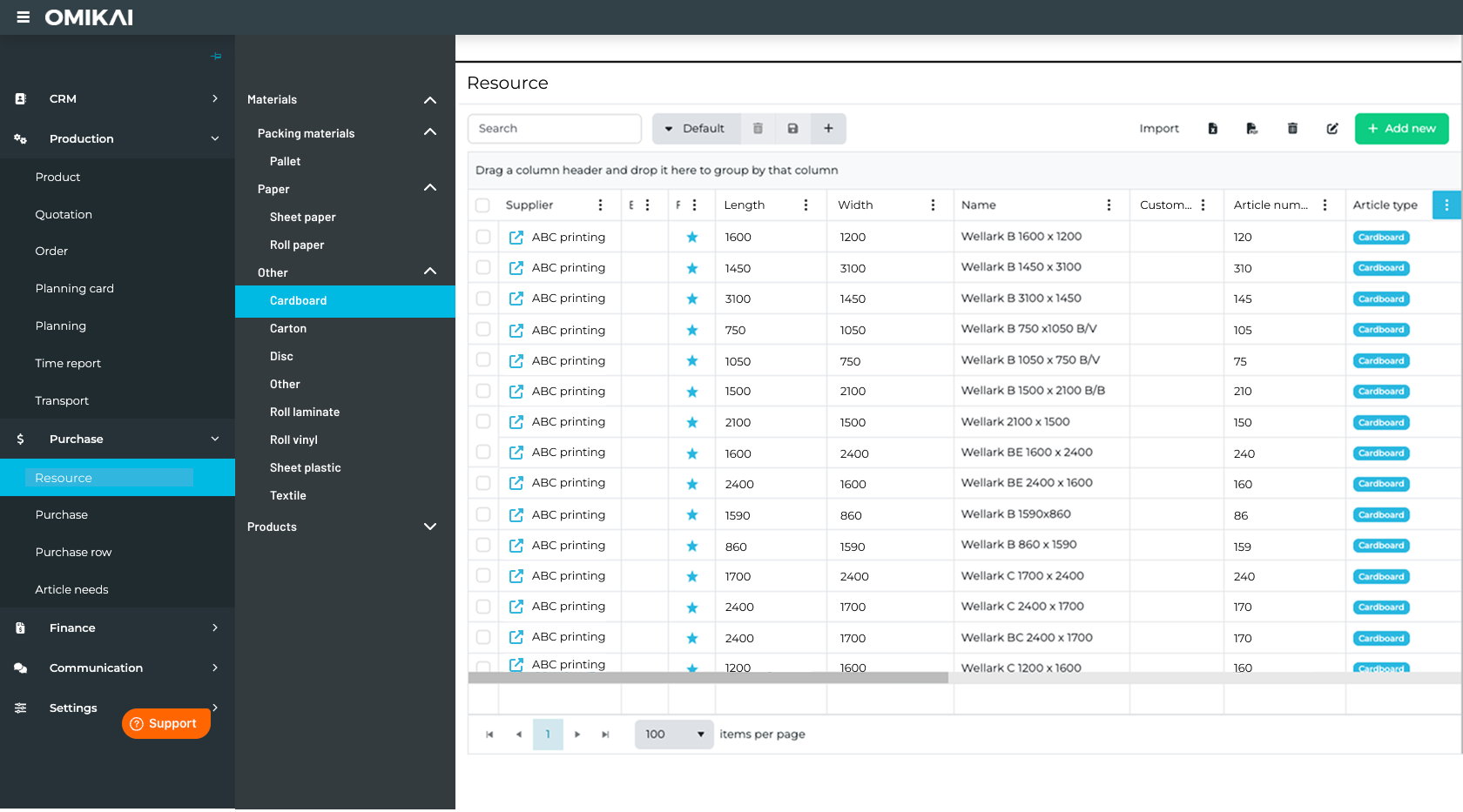Open the Wellark B 1600 x 1200 row link icon
This screenshot has width=1463, height=812.
click(516, 238)
